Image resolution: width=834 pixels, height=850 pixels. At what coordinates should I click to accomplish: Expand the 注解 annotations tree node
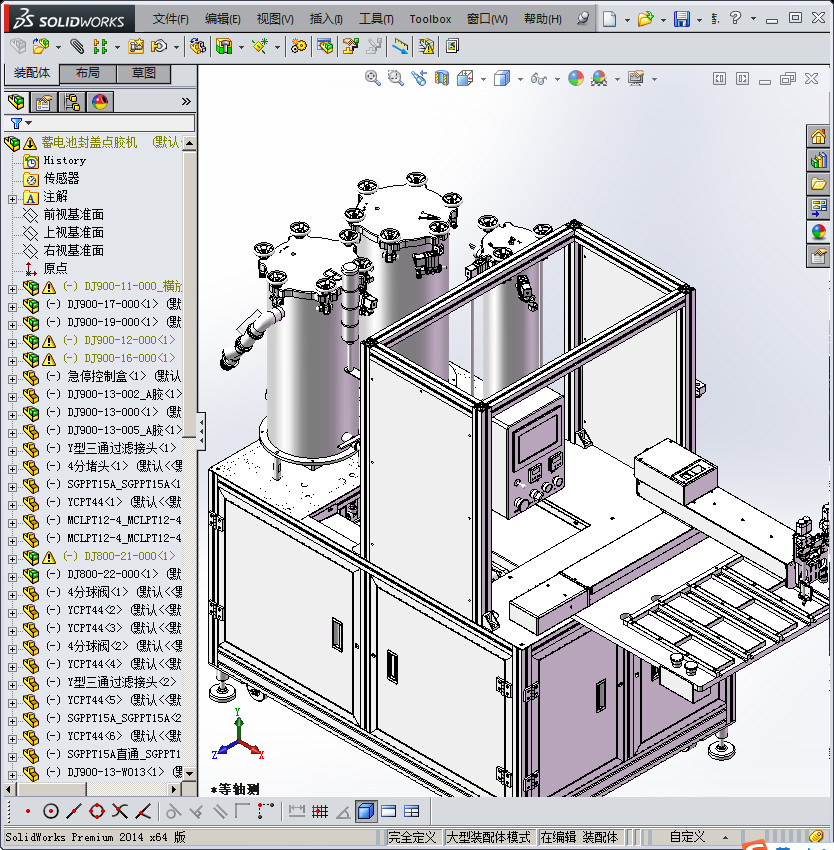tap(12, 197)
